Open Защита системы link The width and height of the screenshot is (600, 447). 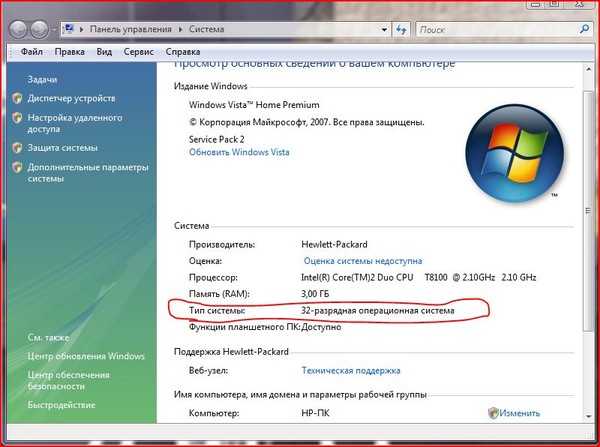(62, 148)
